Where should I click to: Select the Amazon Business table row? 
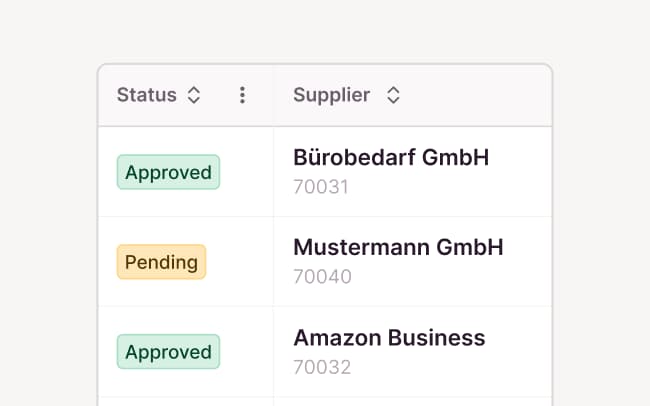pos(520,352)
